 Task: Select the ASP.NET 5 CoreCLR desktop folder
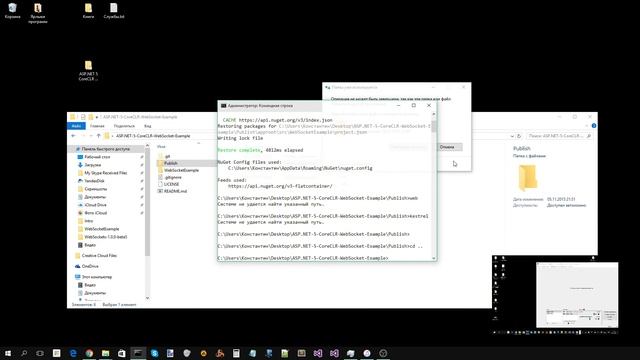pos(88,71)
